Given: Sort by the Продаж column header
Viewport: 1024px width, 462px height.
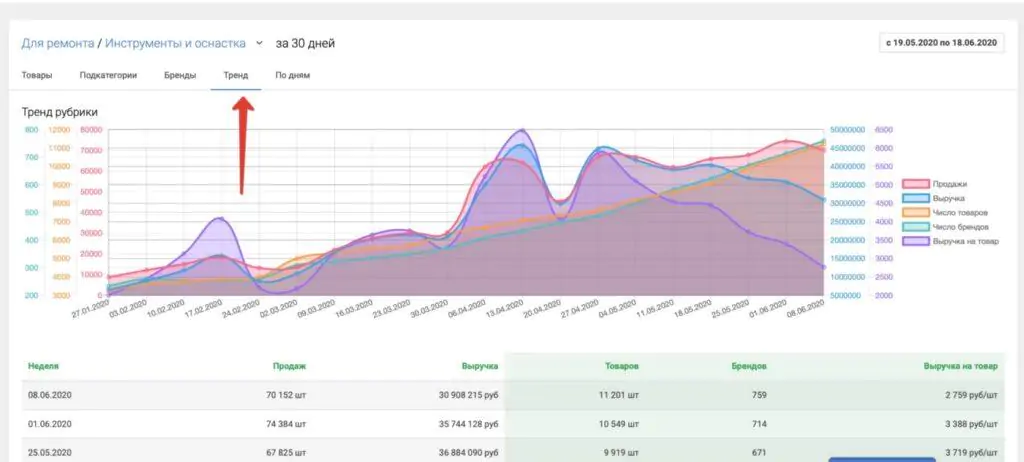Looking at the screenshot, I should point(289,366).
